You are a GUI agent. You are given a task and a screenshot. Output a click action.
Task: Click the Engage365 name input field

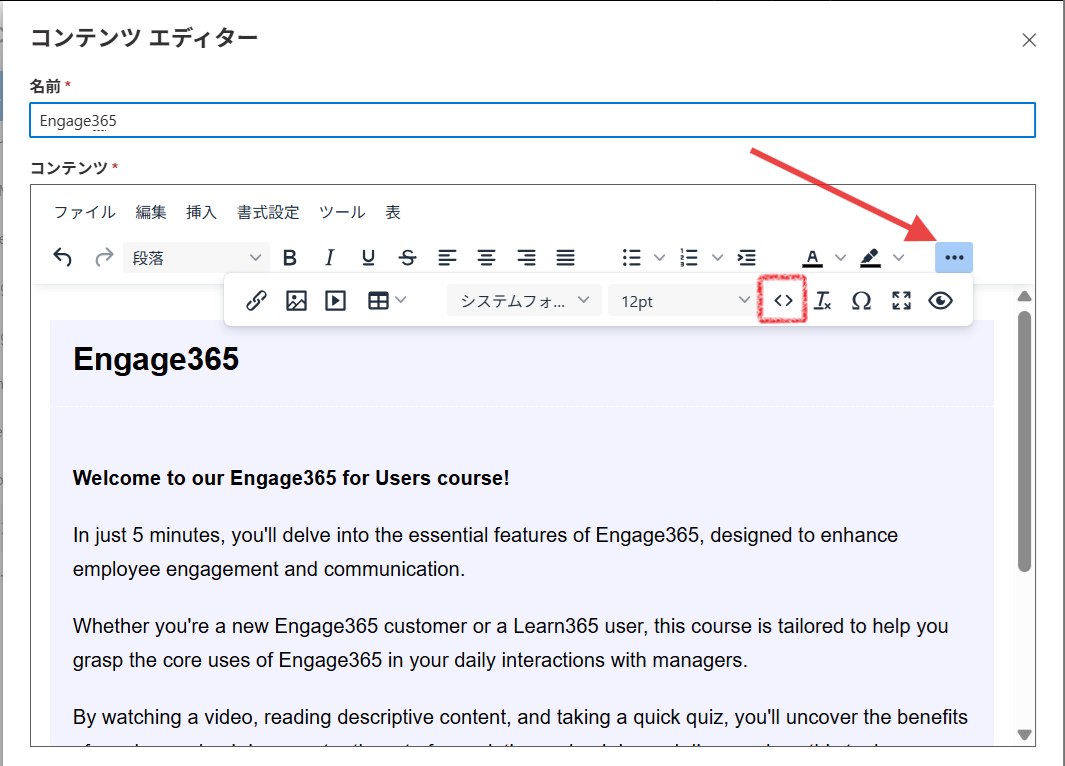tap(532, 120)
